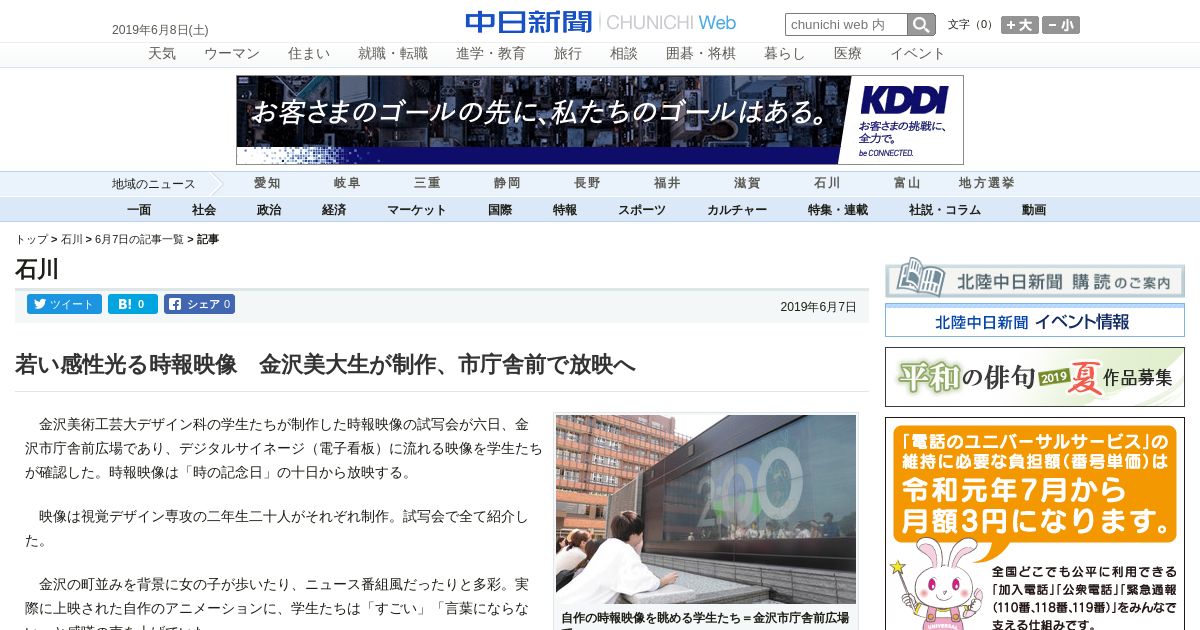Viewport: 1200px width, 630px height.
Task: Open the 6月7日の記事一覧 breadcrumb
Action: pyautogui.click(x=139, y=240)
